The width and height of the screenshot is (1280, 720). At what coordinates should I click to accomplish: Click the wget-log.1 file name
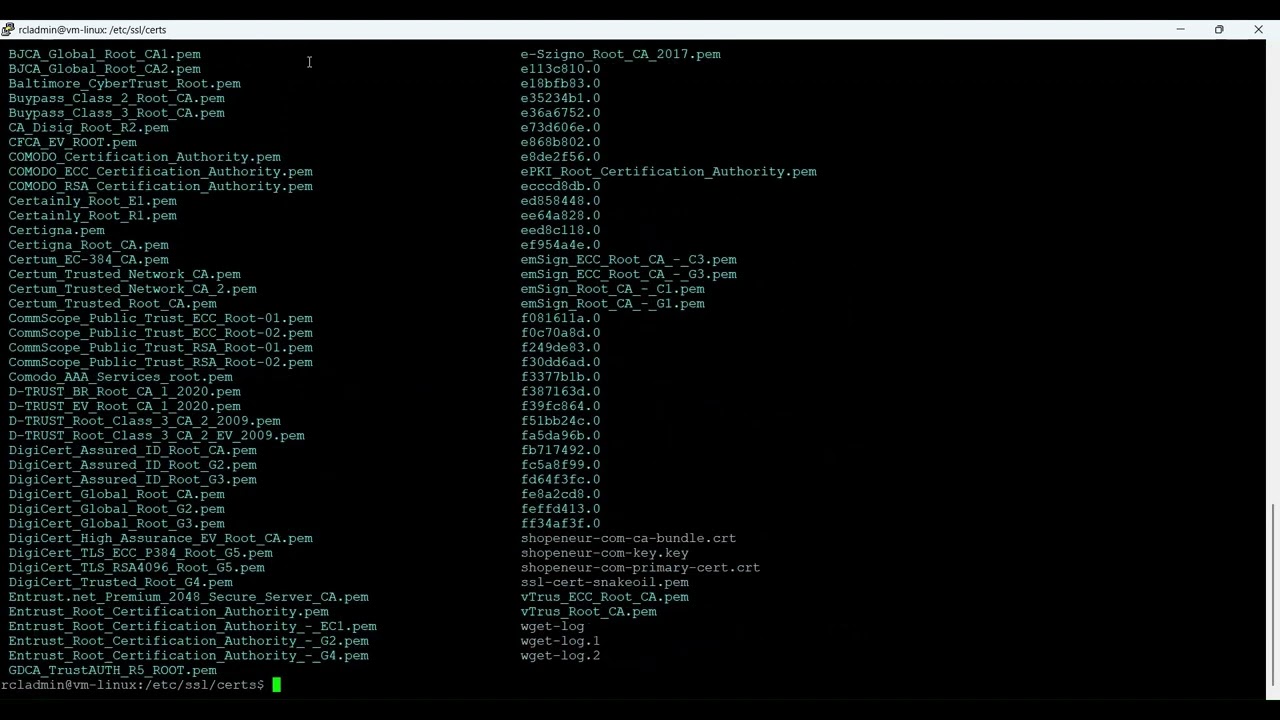point(561,641)
